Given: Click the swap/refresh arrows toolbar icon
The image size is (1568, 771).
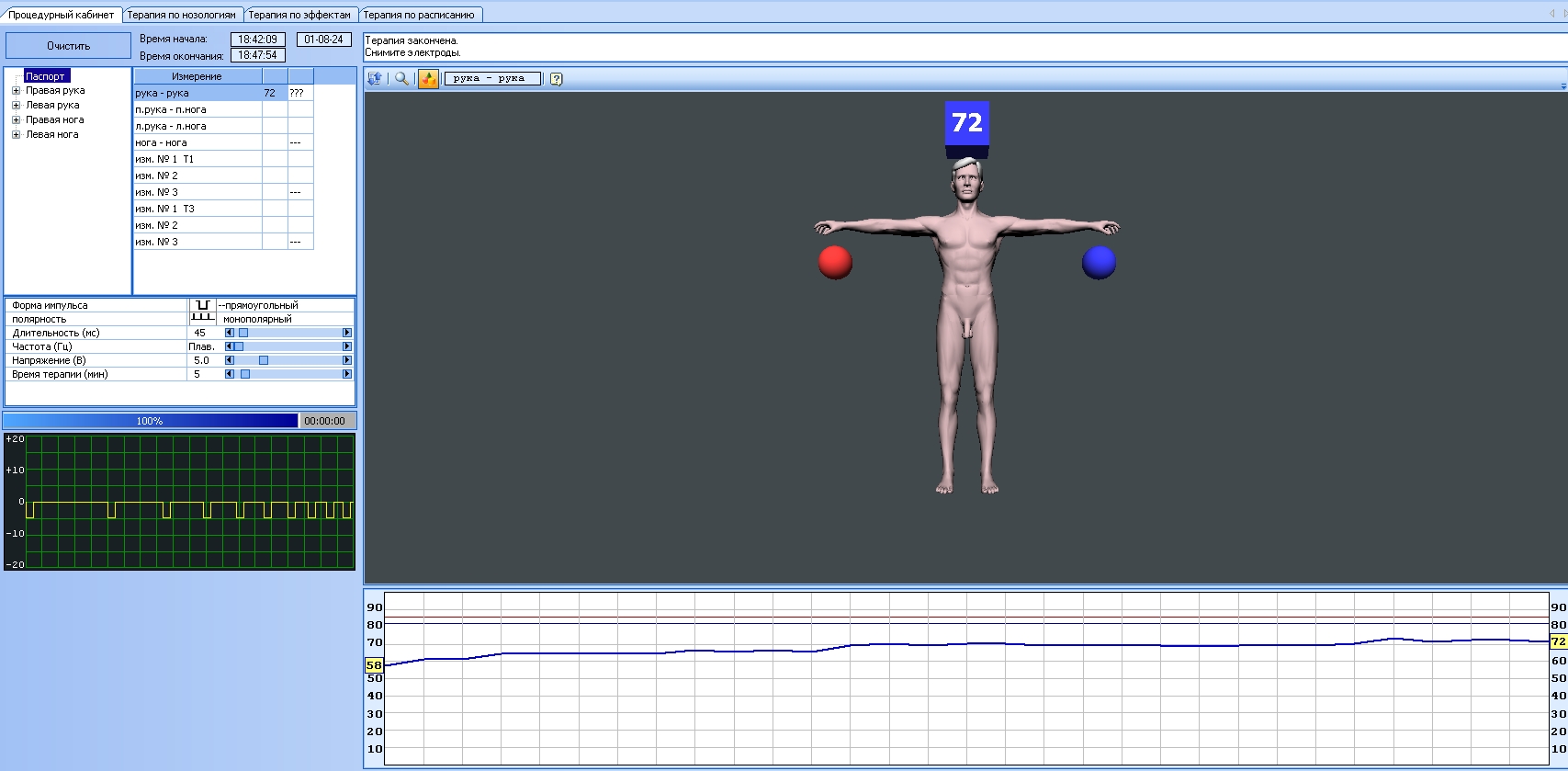Looking at the screenshot, I should [x=375, y=79].
